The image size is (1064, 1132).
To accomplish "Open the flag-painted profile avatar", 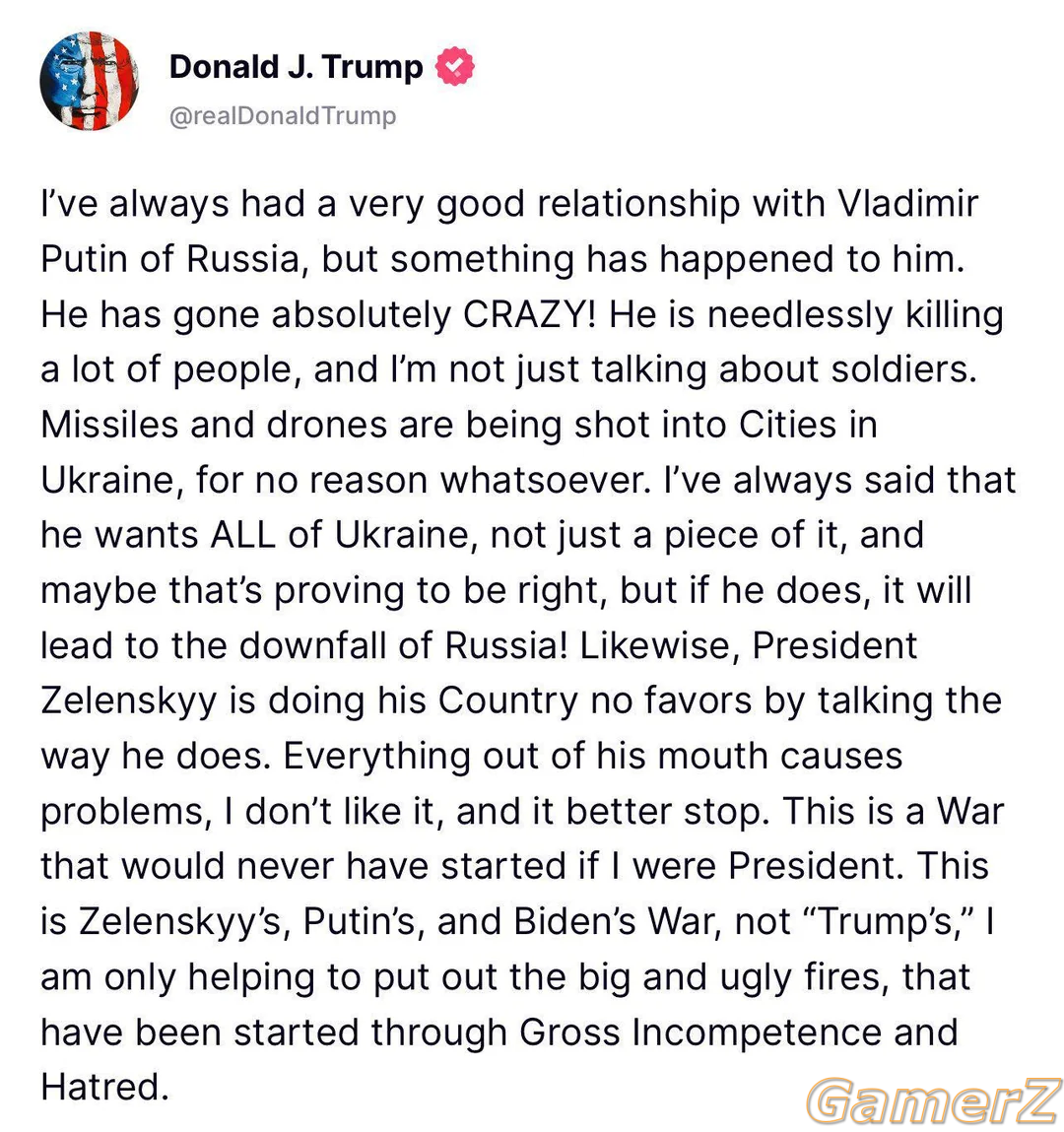I will [89, 81].
